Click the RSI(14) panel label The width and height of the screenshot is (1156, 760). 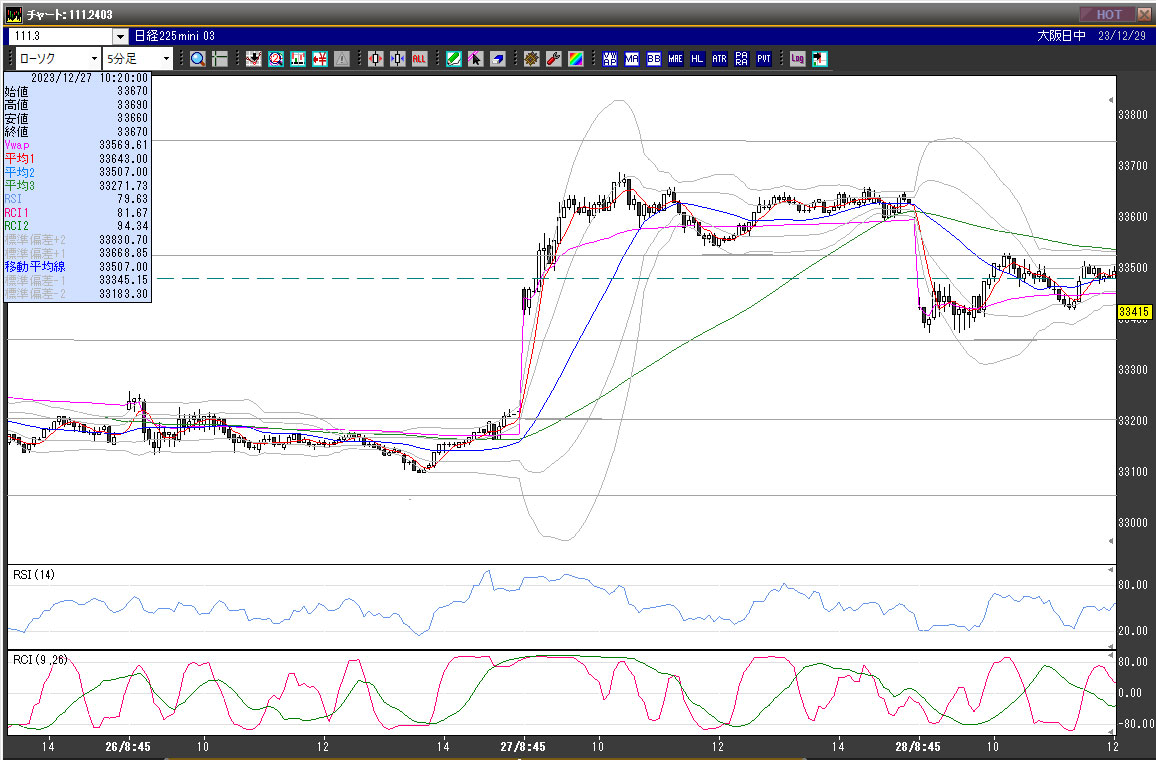[x=34, y=575]
